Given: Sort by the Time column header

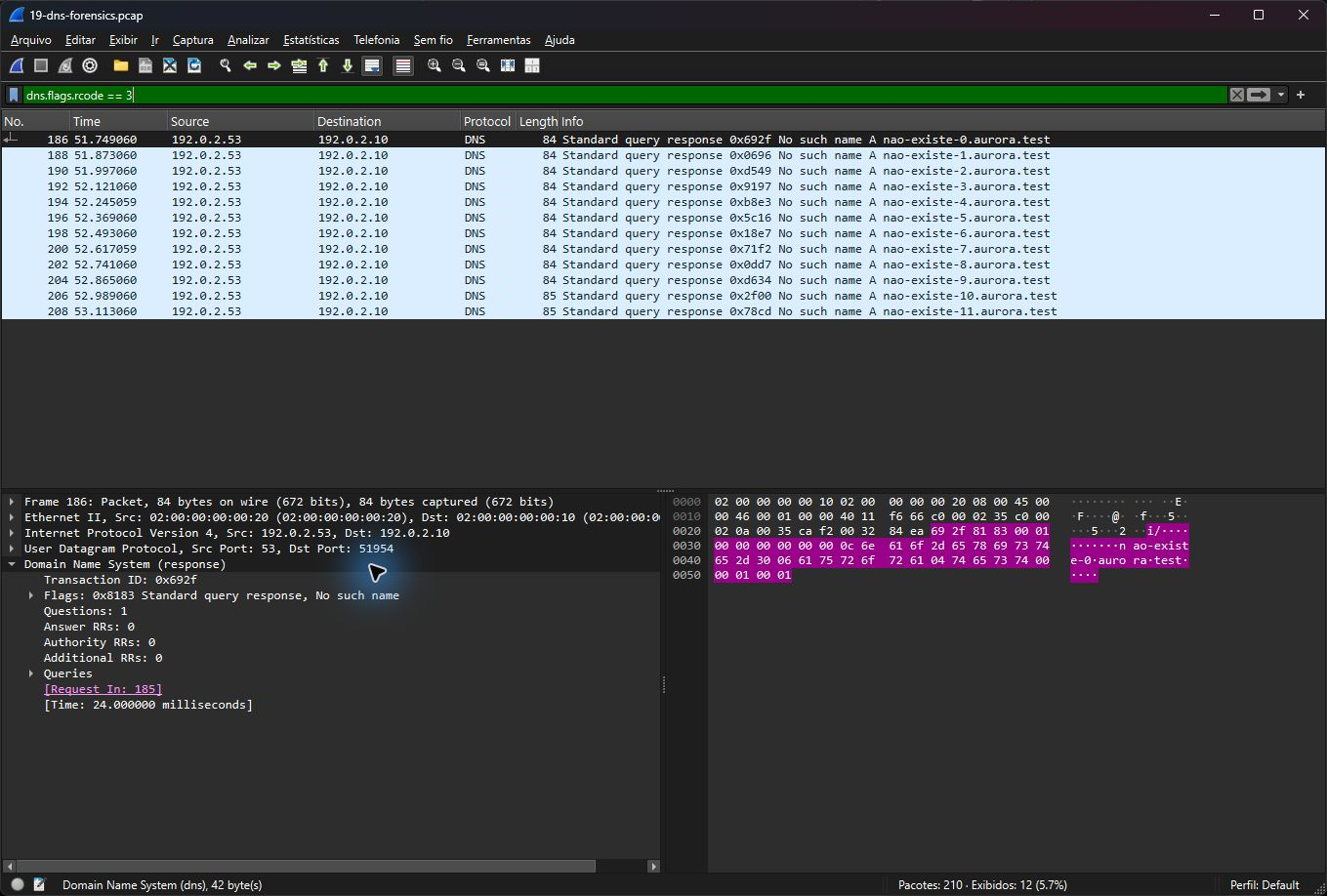Looking at the screenshot, I should click(117, 121).
